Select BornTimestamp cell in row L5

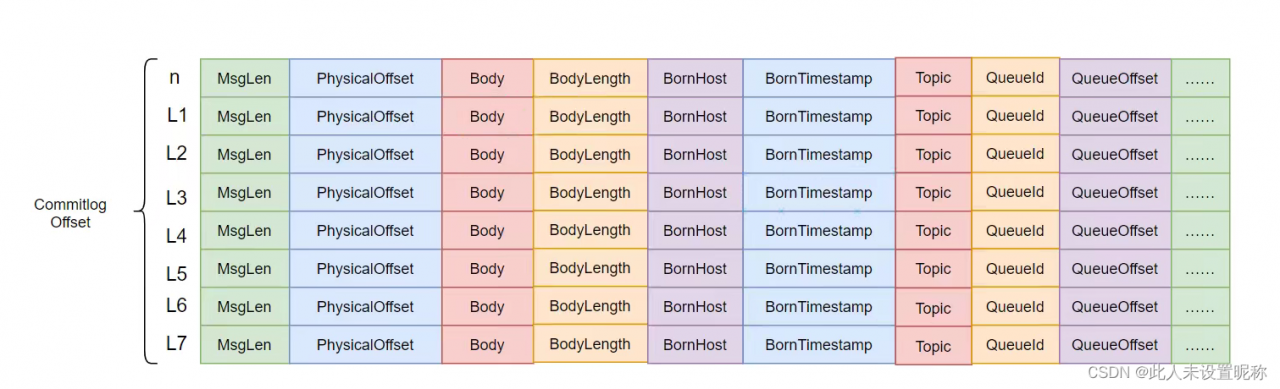coord(819,268)
